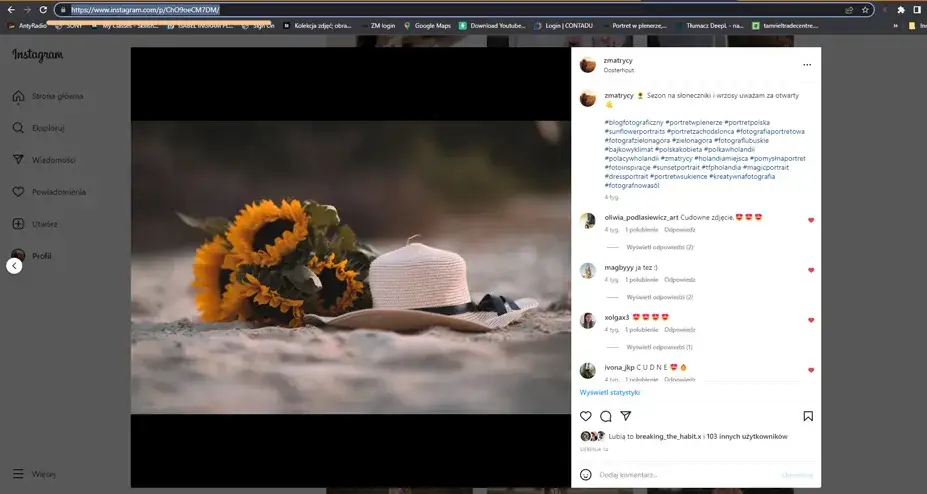The height and width of the screenshot is (494, 927).
Task: Open hashtag #blogfotograficzny
Action: pyautogui.click(x=634, y=122)
